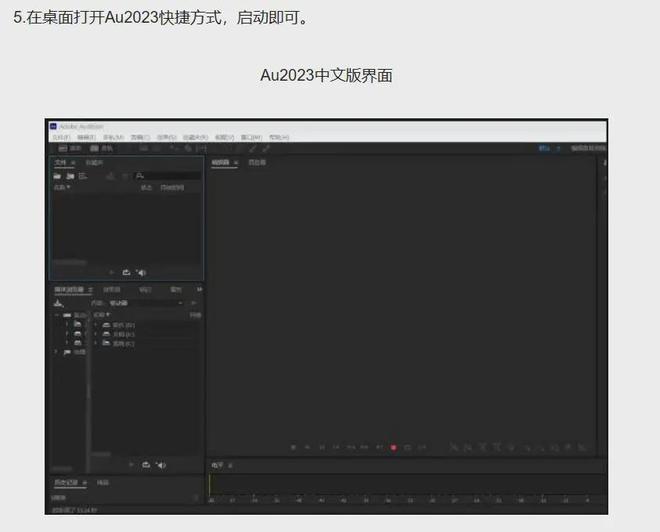Sort Media Browser list by 名称 header
Screen dimensions: 660x532
tap(101, 315)
